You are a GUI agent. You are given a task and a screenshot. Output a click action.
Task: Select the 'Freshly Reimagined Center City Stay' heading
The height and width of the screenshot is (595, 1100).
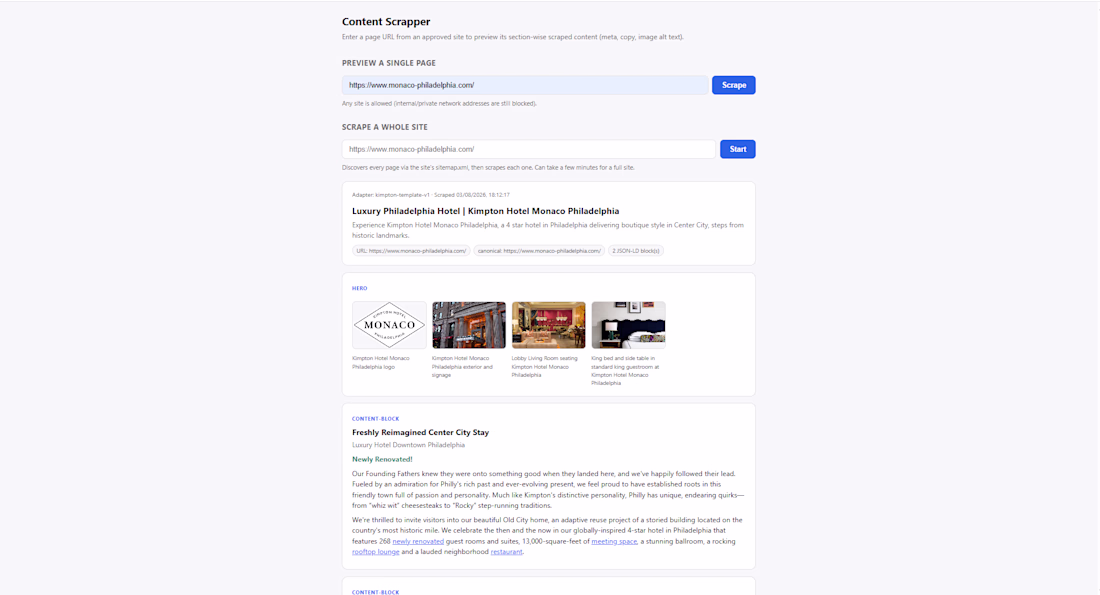click(420, 432)
